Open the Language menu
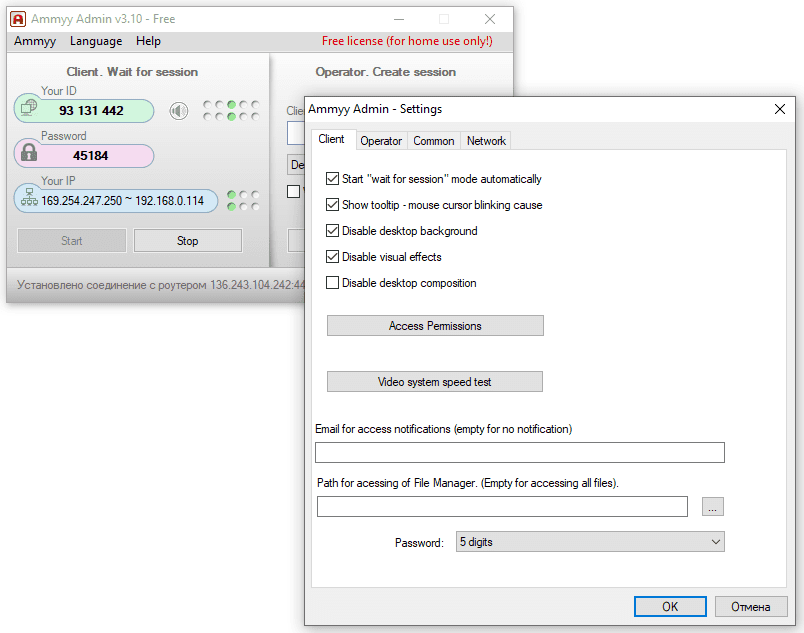The width and height of the screenshot is (804, 633). click(96, 41)
